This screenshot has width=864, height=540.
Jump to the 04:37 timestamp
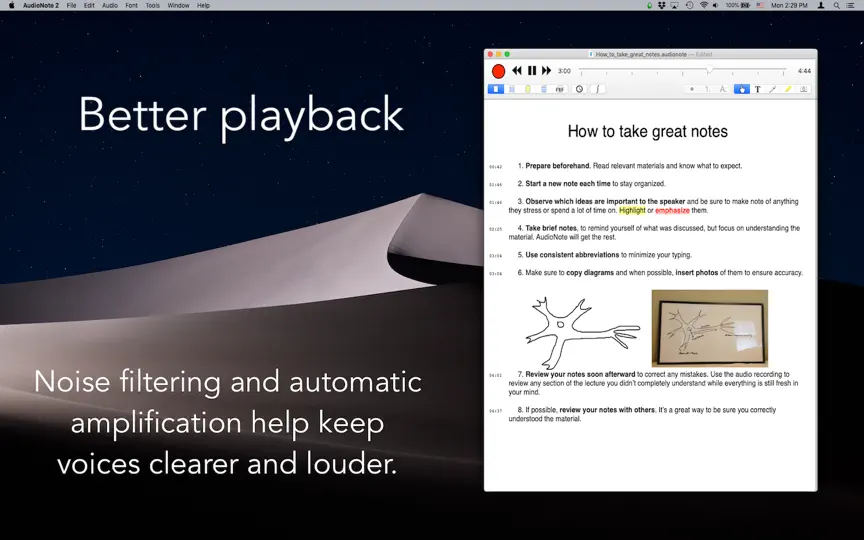495,411
